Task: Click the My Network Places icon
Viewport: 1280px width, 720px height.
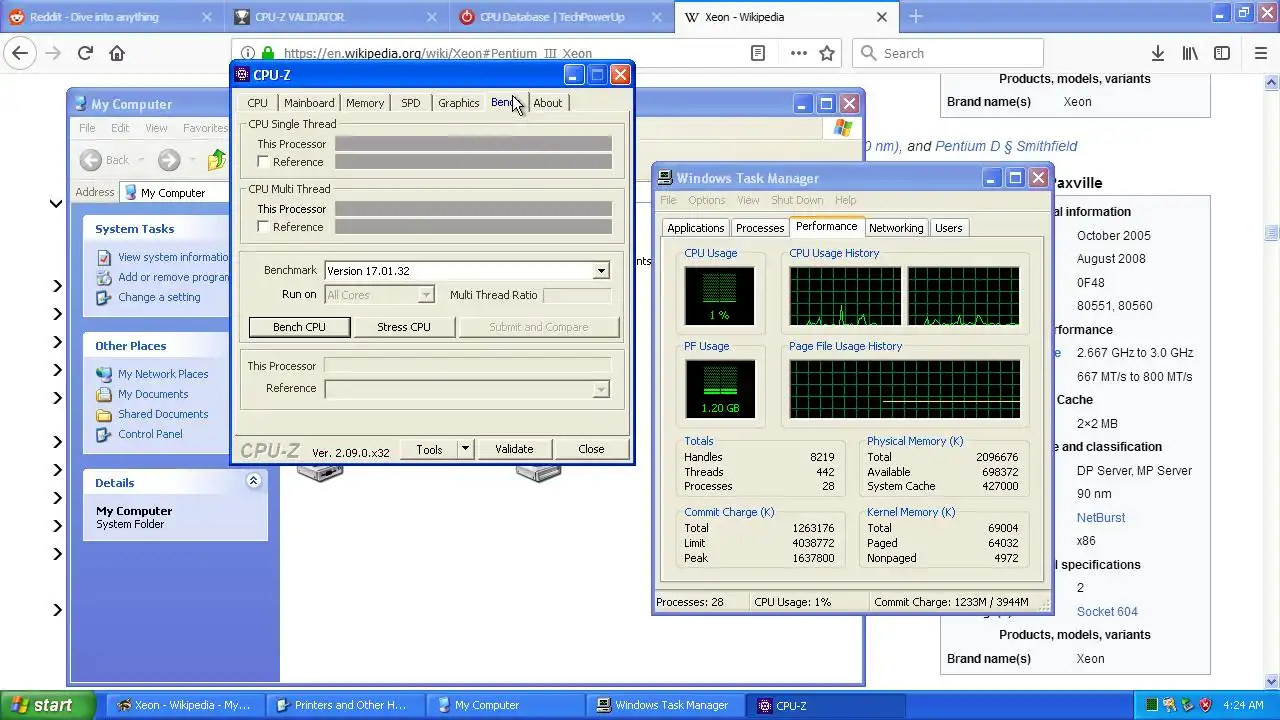Action: [104, 374]
